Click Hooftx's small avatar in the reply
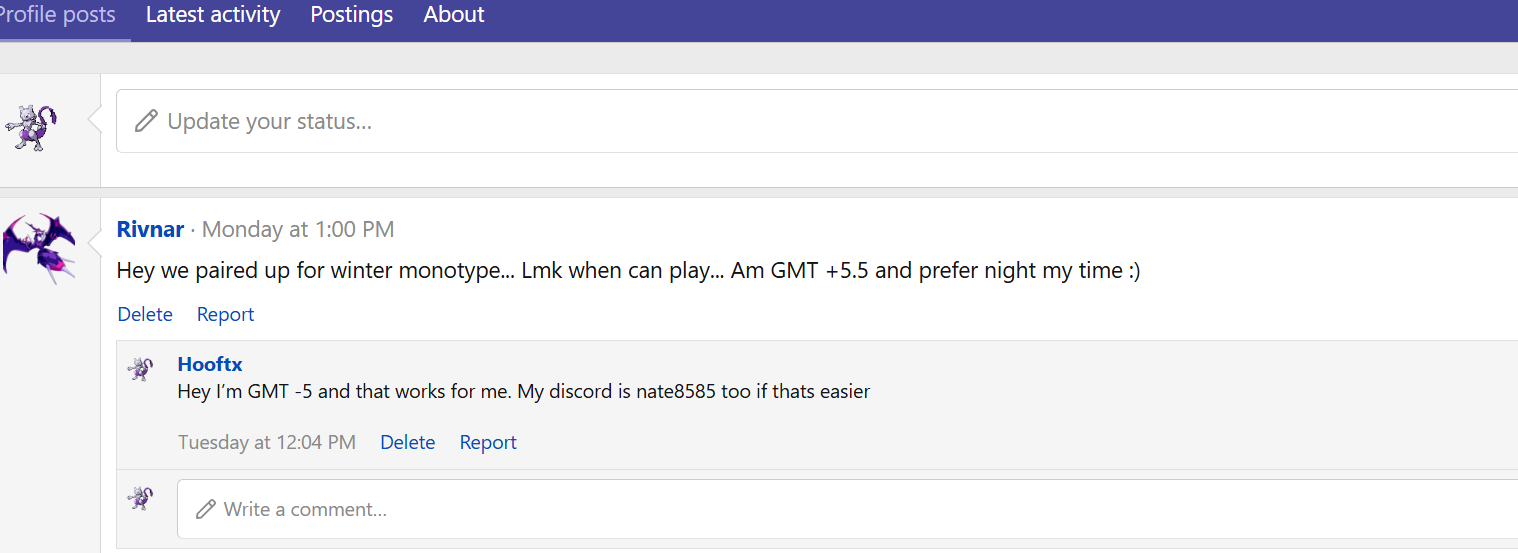 pyautogui.click(x=140, y=369)
